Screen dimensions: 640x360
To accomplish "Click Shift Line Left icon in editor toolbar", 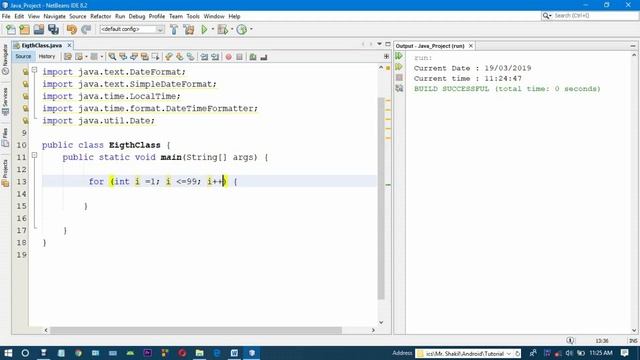I will 204,57.
